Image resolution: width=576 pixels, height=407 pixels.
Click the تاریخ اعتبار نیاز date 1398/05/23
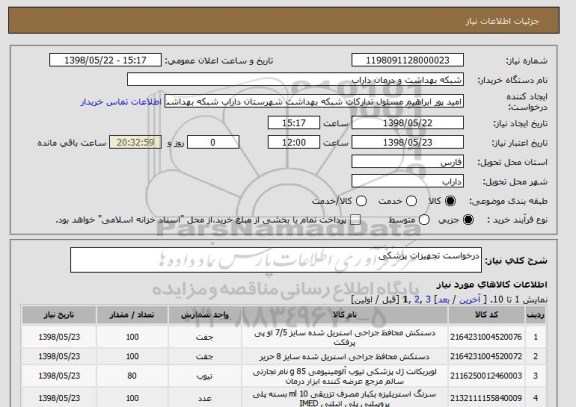click(407, 142)
